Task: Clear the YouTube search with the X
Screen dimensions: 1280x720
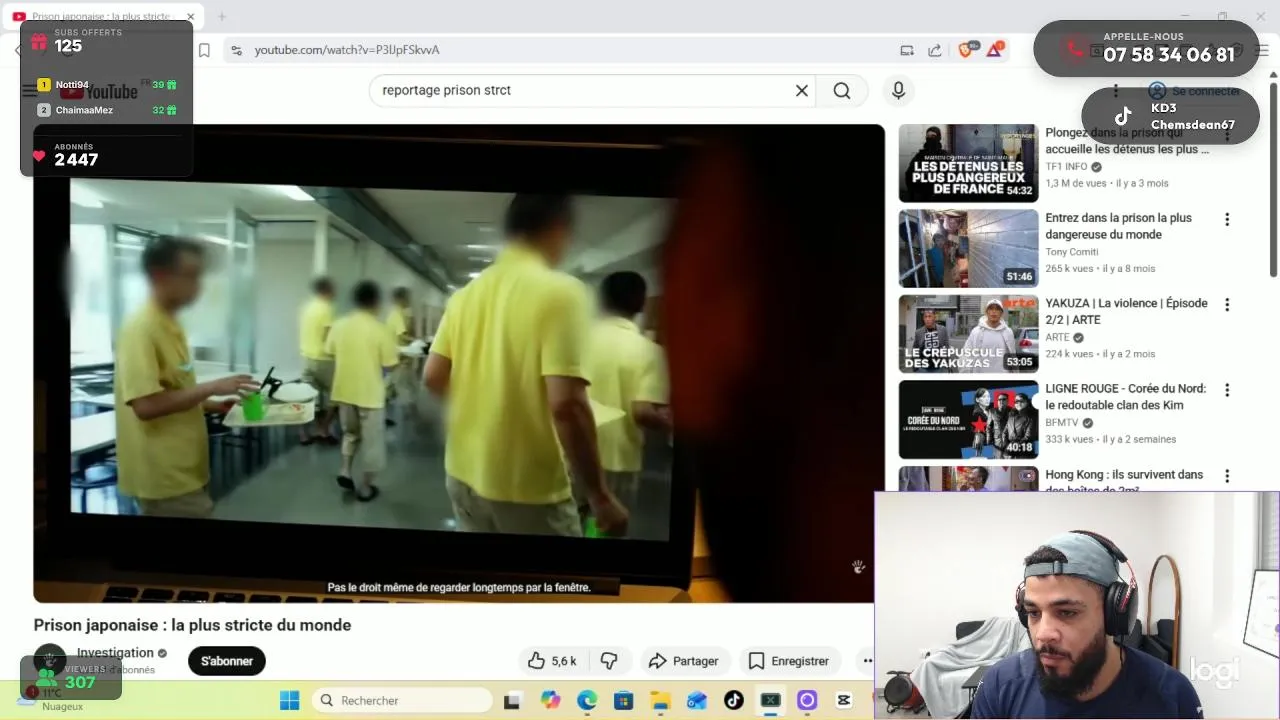Action: (x=801, y=90)
